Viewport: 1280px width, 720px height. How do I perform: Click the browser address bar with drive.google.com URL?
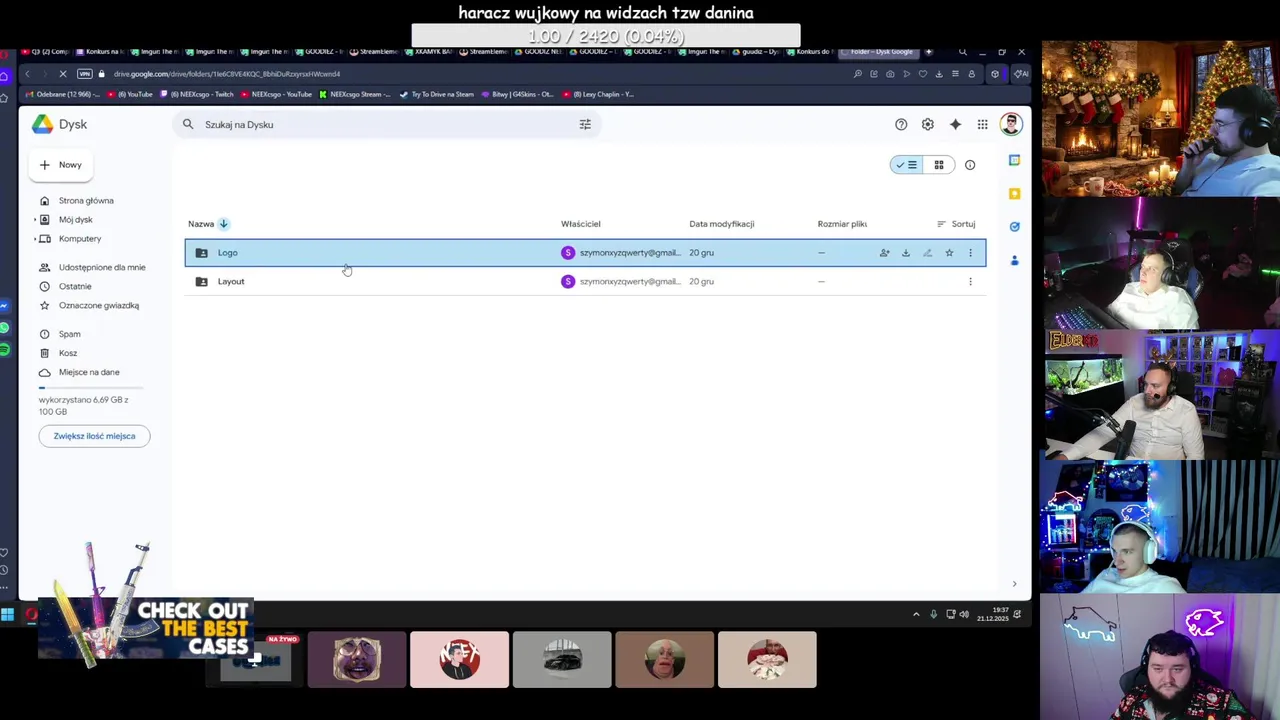[x=227, y=74]
